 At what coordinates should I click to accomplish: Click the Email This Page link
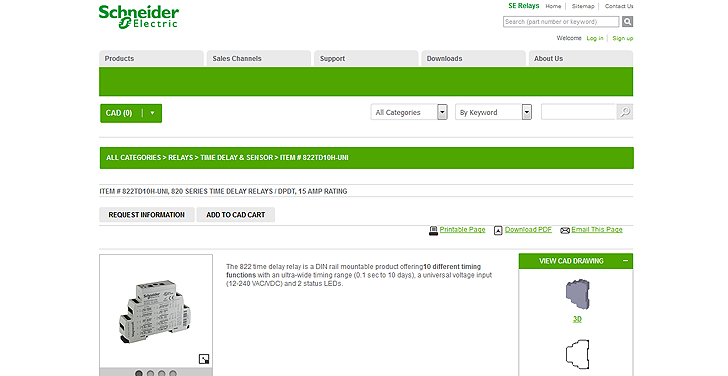(597, 229)
